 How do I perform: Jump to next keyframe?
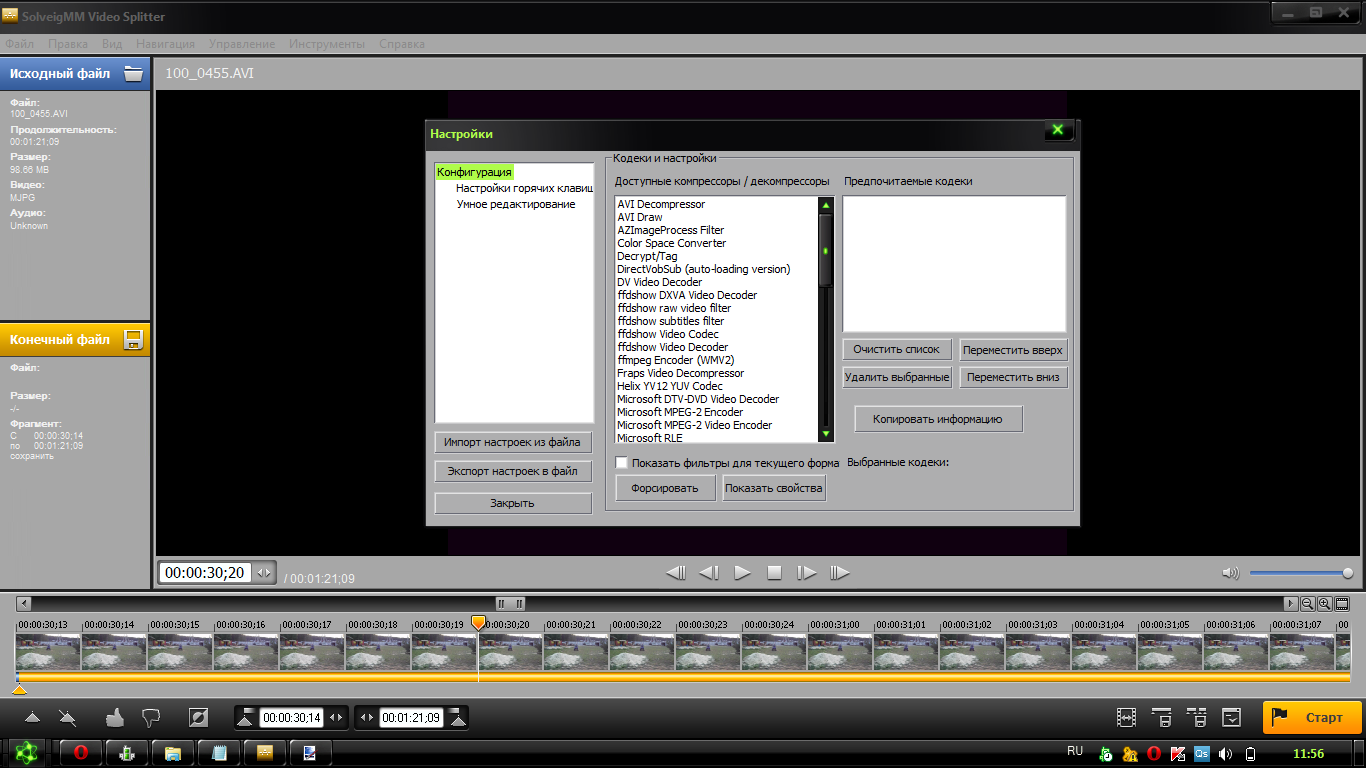pos(840,573)
